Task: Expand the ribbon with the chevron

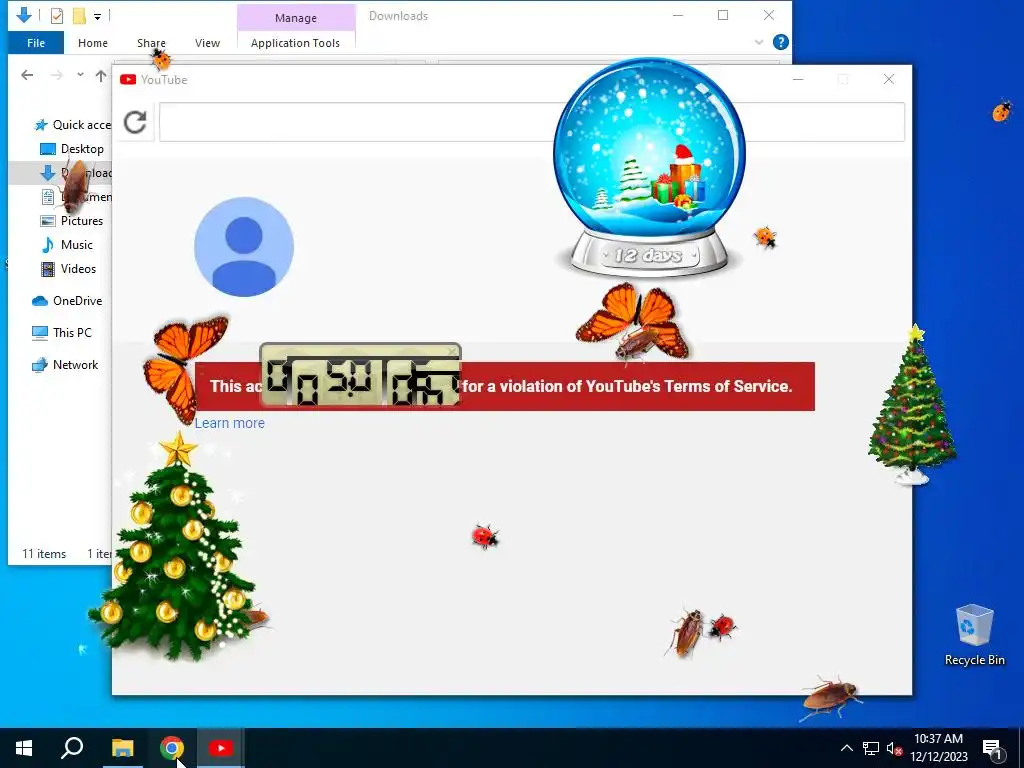Action: pos(759,42)
